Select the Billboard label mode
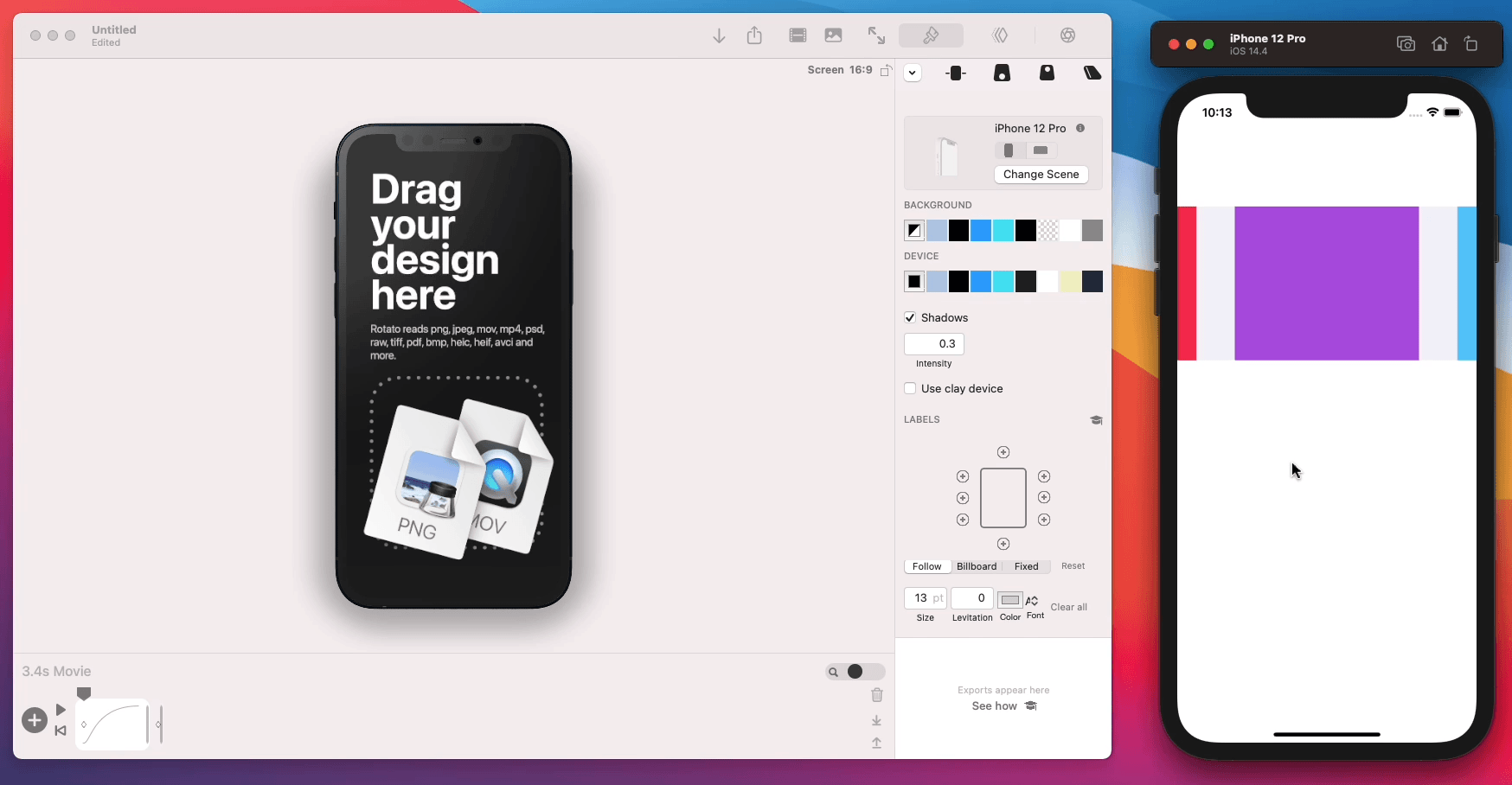Image resolution: width=1512 pixels, height=785 pixels. [x=977, y=566]
